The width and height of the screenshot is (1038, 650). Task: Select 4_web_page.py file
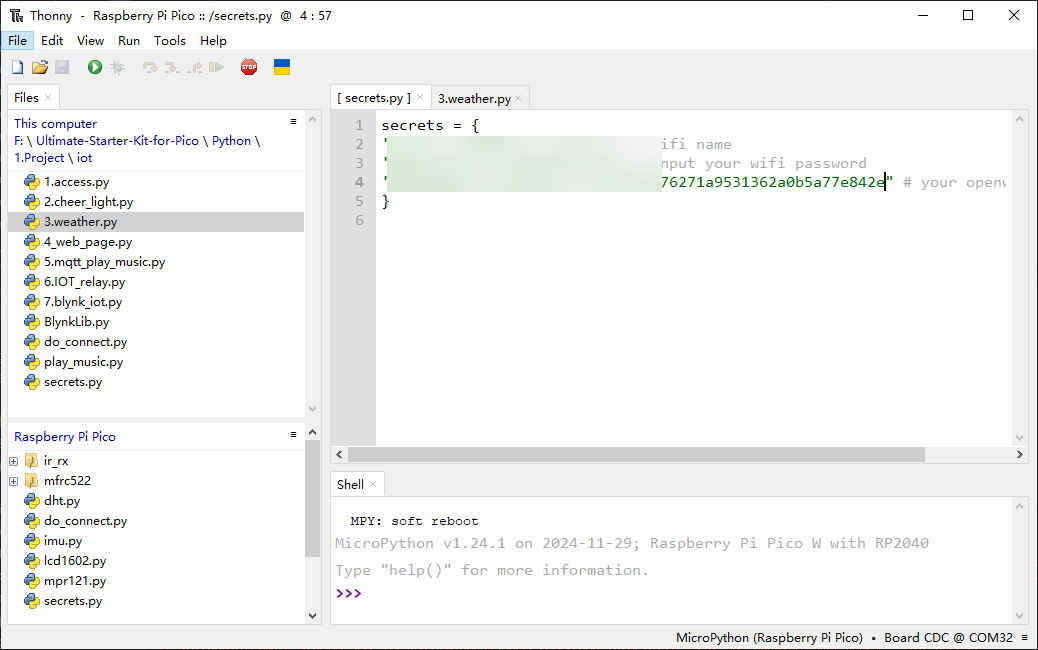87,242
